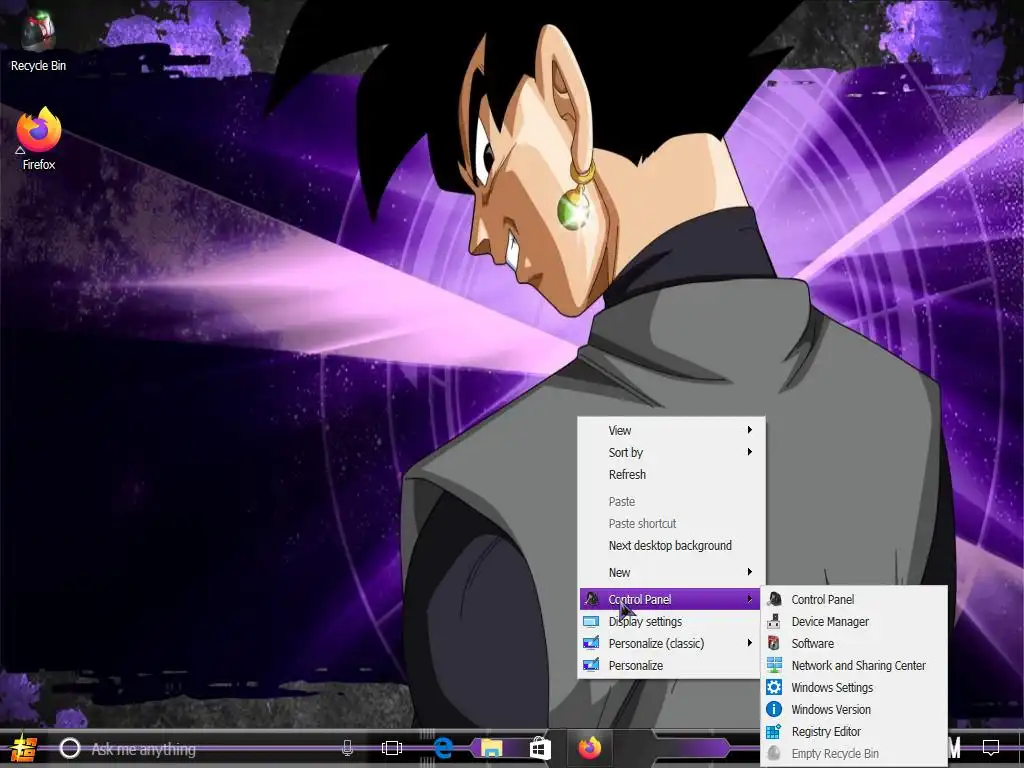Click Network and Sharing Center icon

[774, 665]
